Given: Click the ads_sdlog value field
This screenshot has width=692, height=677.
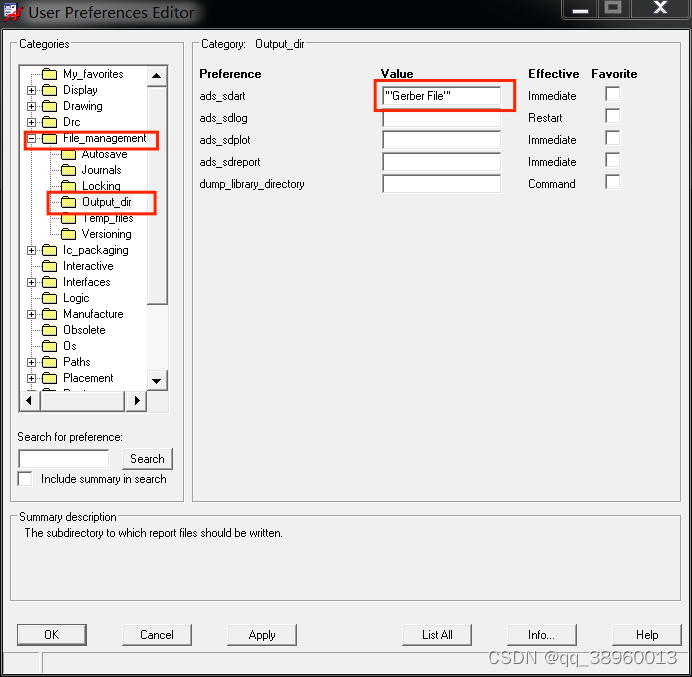Looking at the screenshot, I should pyautogui.click(x=441, y=118).
